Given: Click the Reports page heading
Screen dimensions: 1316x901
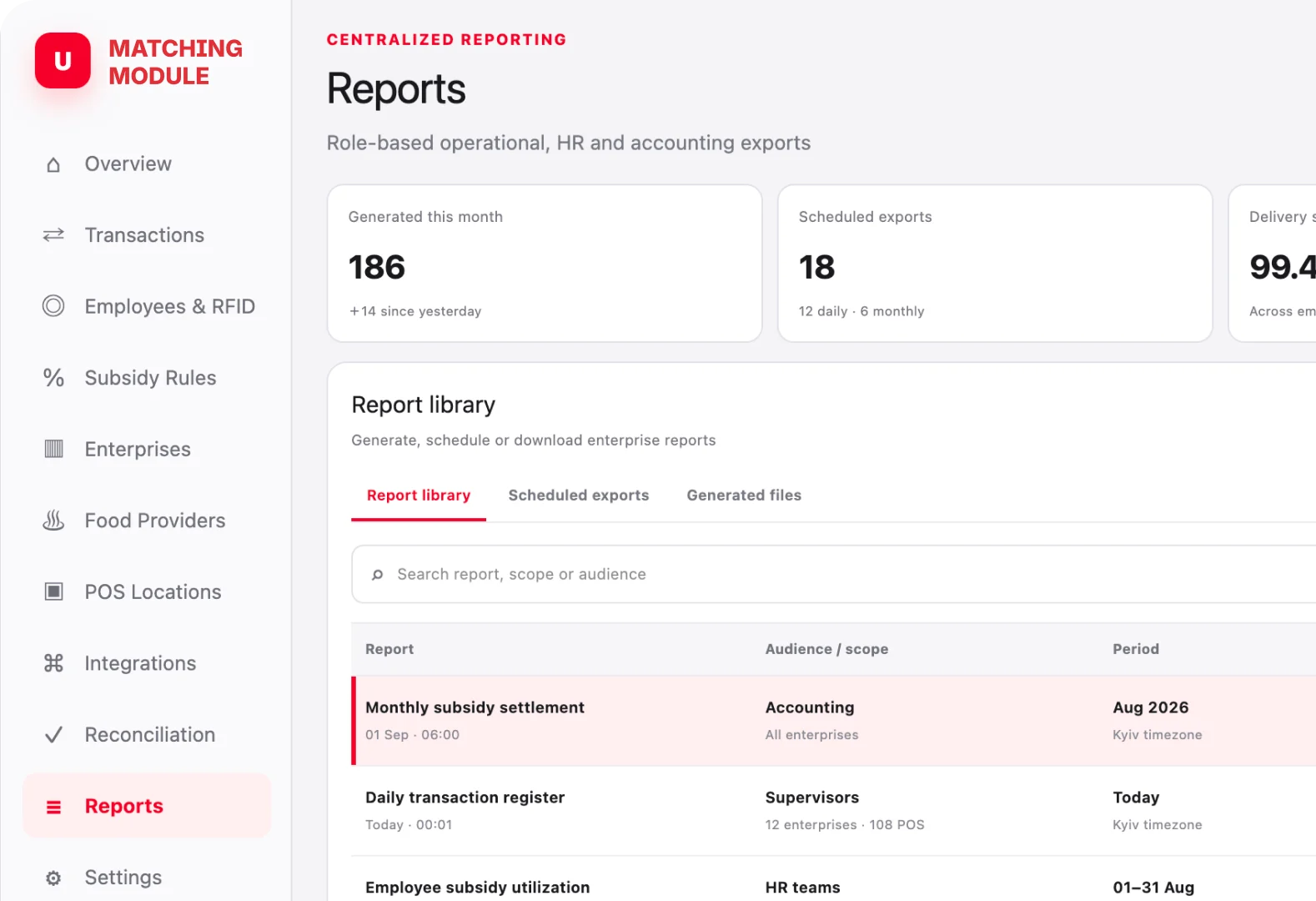Looking at the screenshot, I should pos(396,89).
